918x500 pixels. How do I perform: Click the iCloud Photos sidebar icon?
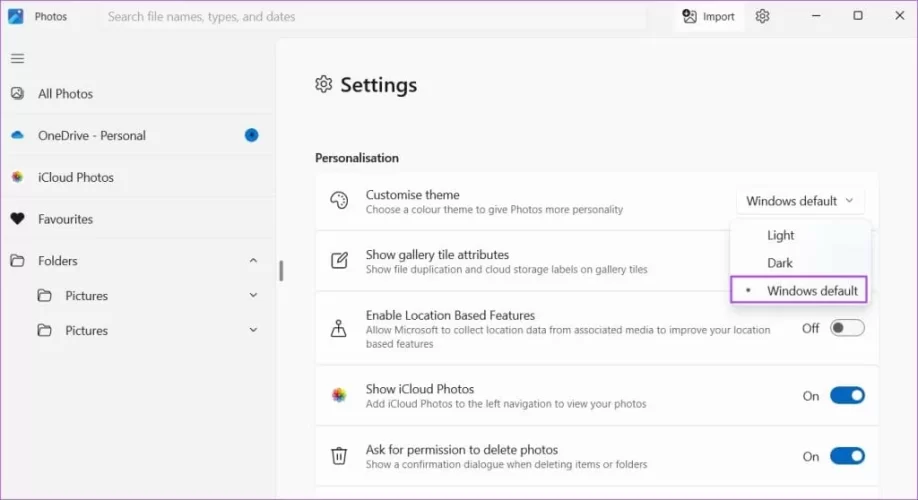click(x=17, y=177)
